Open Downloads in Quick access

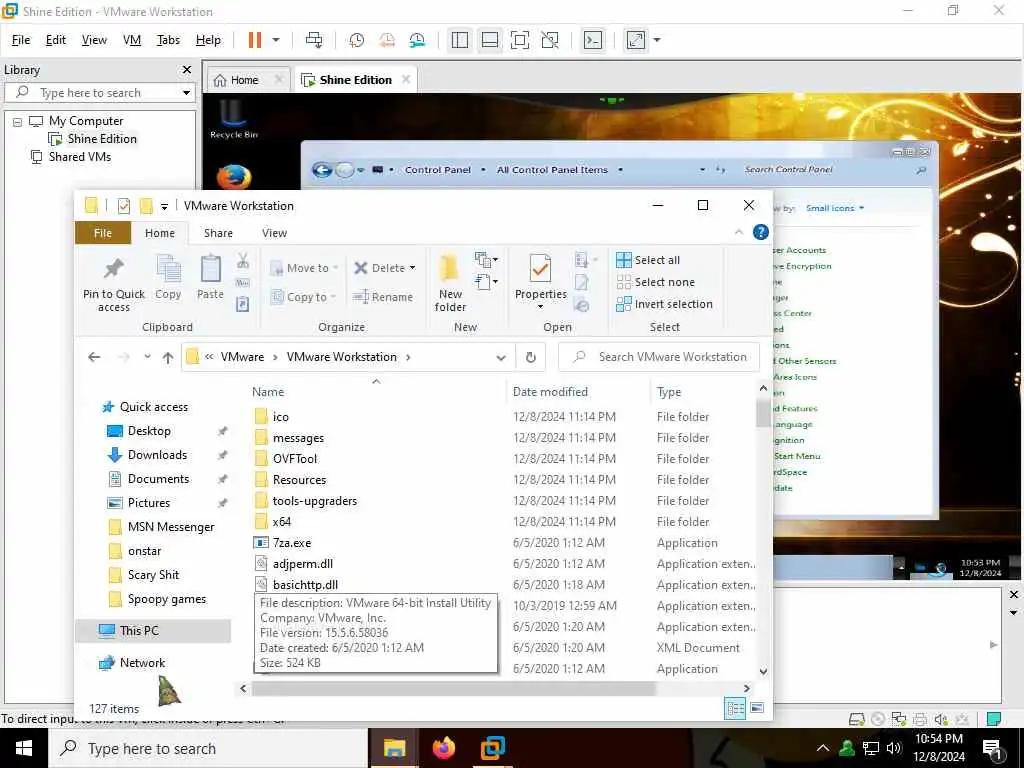click(157, 455)
